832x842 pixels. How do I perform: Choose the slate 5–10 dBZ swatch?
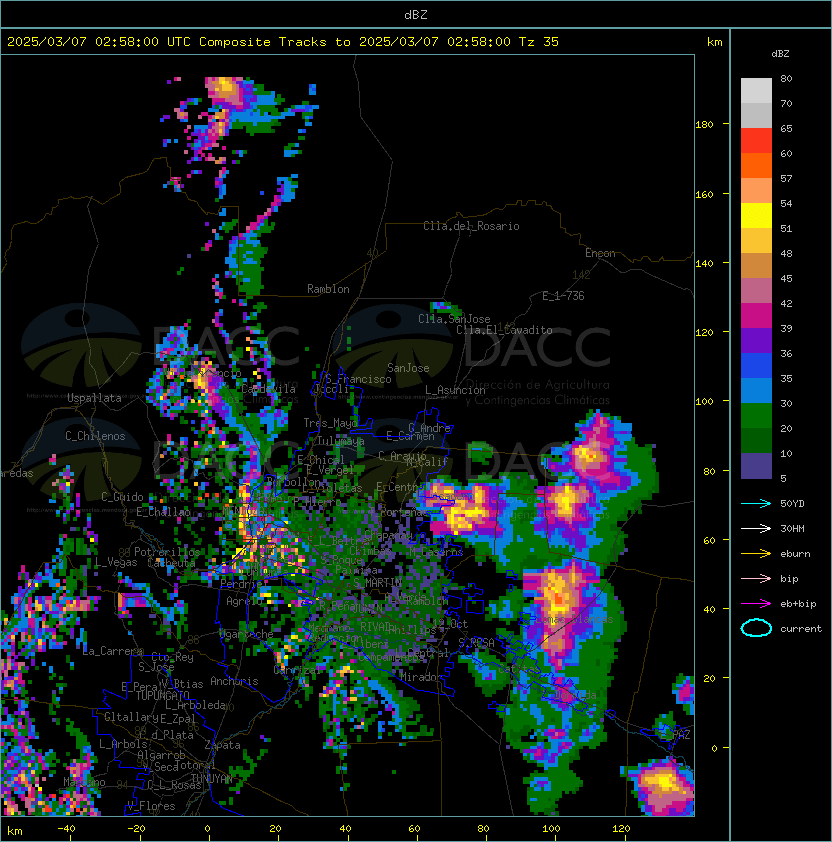tap(756, 466)
